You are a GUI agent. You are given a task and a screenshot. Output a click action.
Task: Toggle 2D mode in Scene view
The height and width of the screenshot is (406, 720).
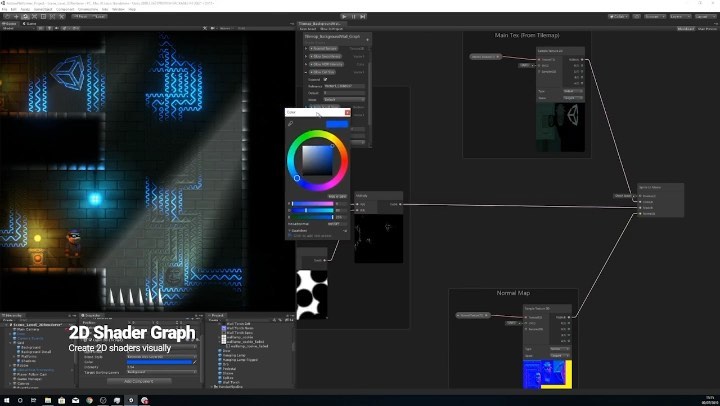[x=40, y=28]
